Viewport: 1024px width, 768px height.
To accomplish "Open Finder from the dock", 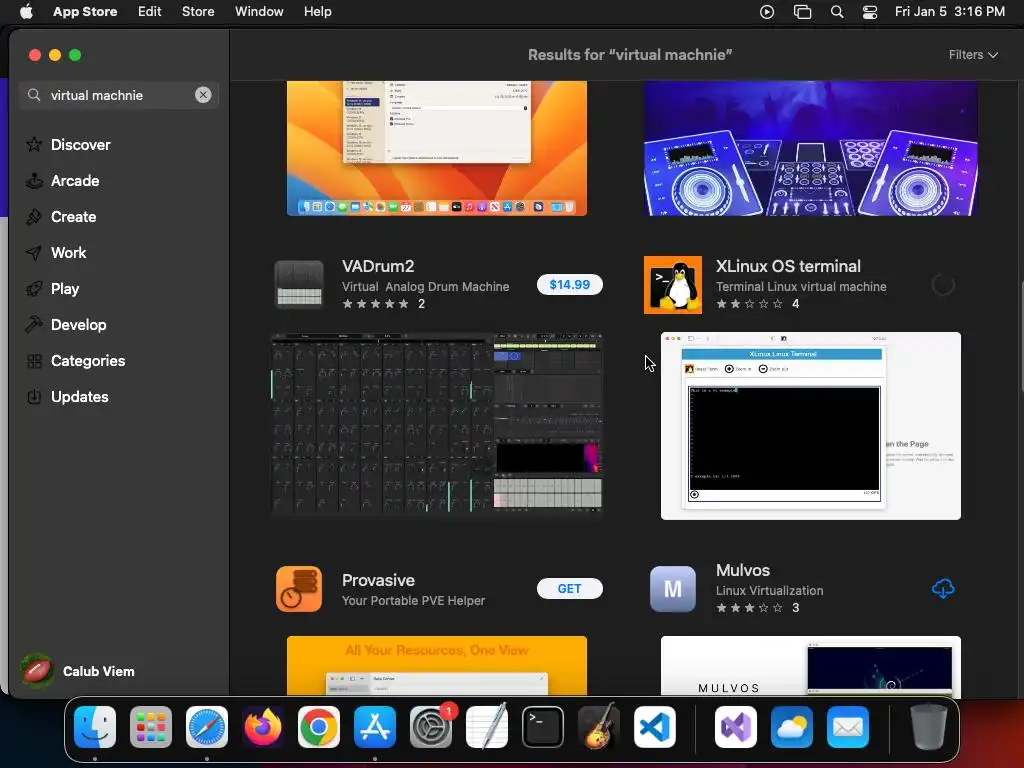I will [x=95, y=727].
